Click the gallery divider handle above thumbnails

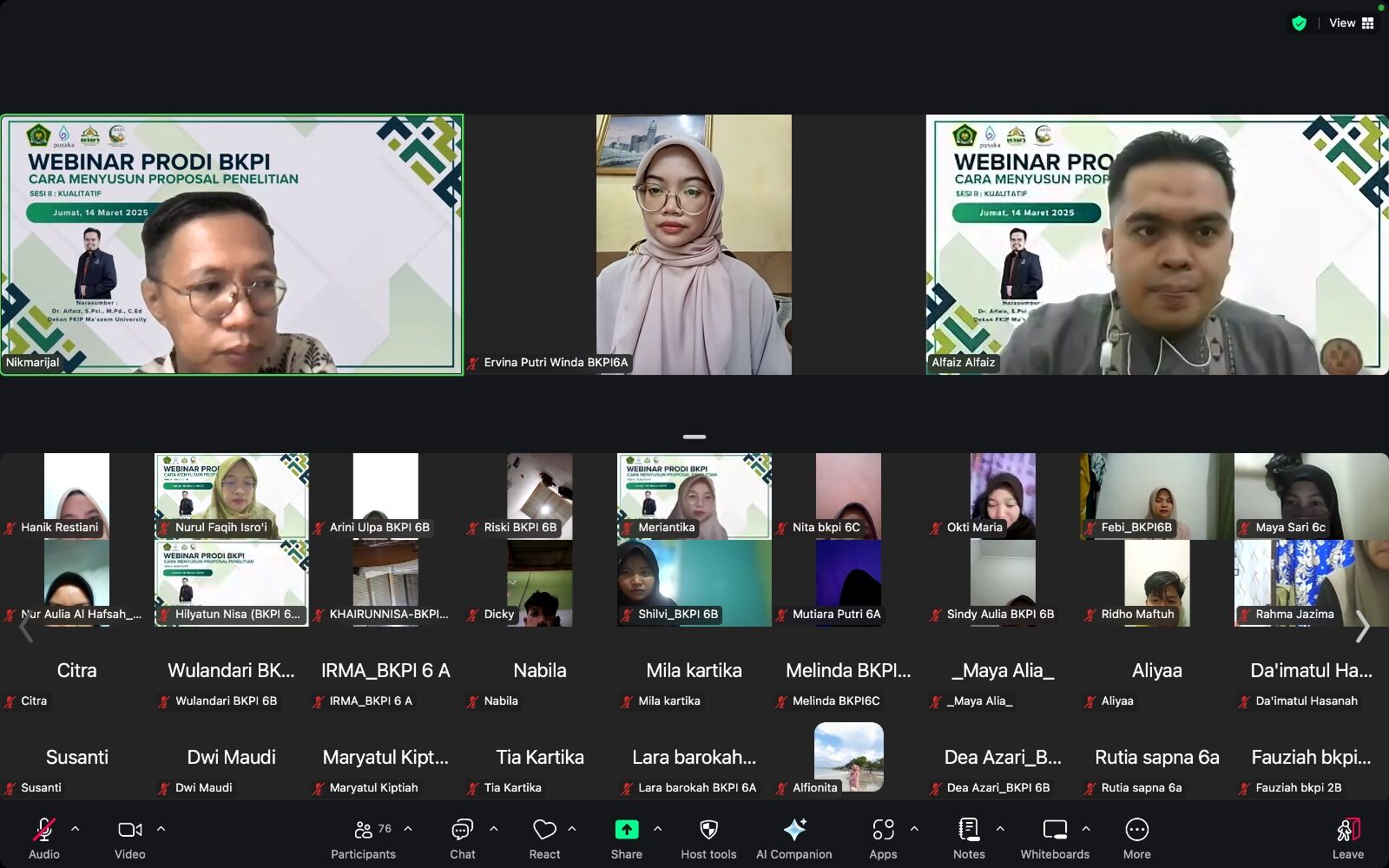(x=694, y=437)
